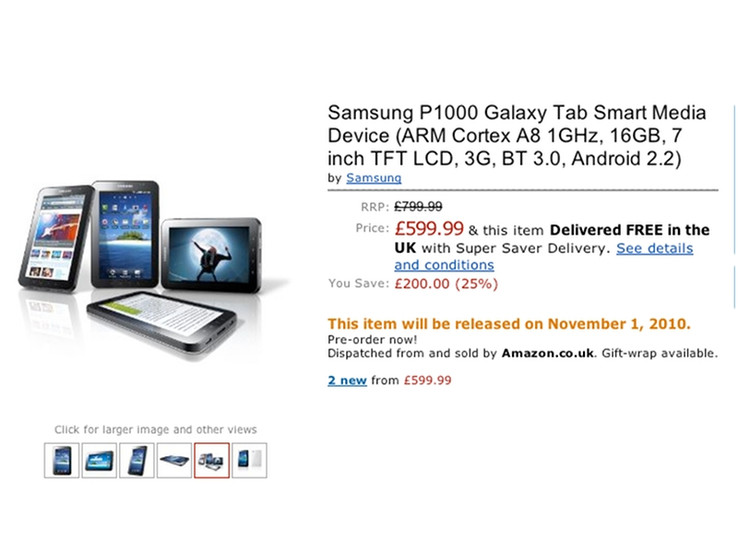738x554 pixels.
Task: Select the first front-view tablet thumbnail
Action: [x=62, y=460]
